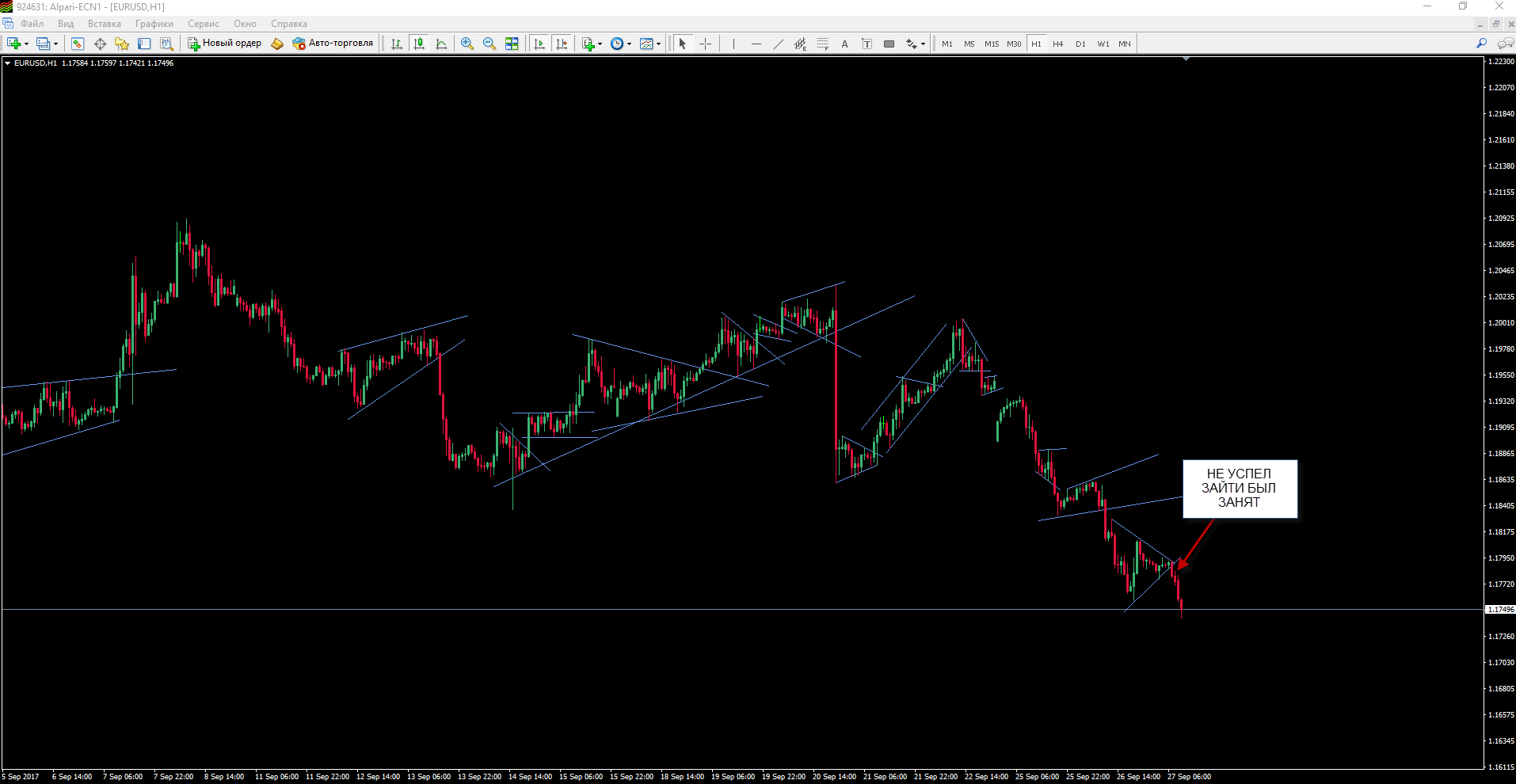
Task: Zoom in on the chart
Action: [x=467, y=44]
